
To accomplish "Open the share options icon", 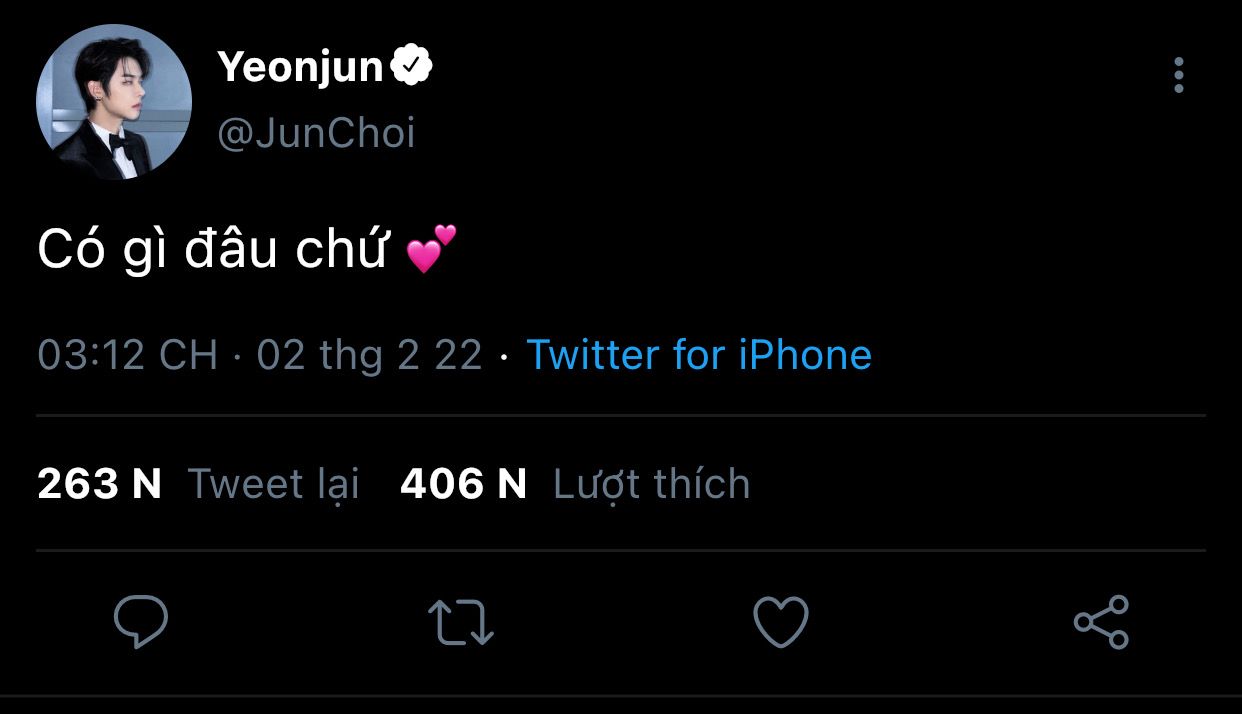I will coord(1101,621).
